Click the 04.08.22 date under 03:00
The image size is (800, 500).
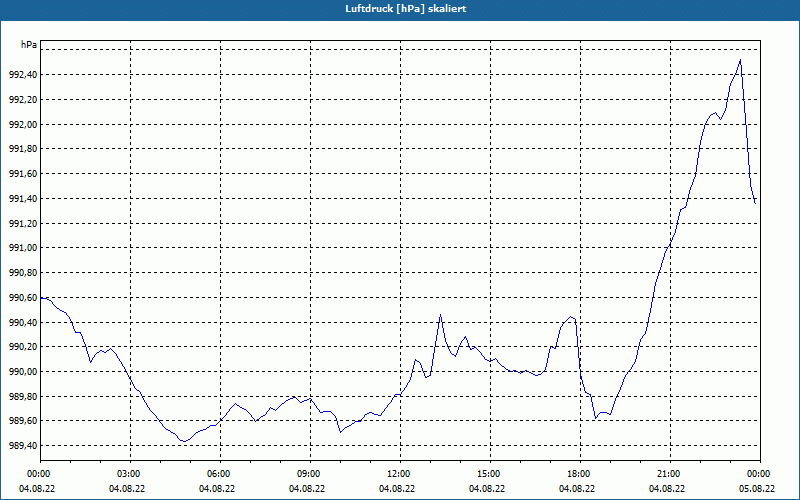click(x=127, y=489)
